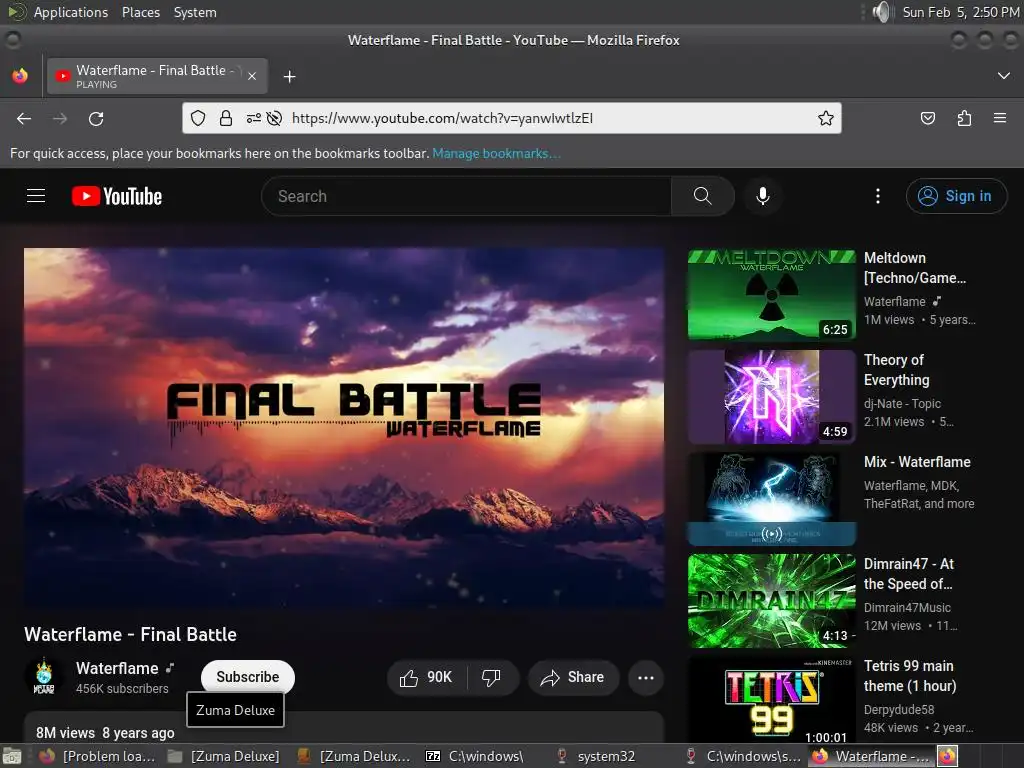Viewport: 1024px width, 768px height.
Task: Open the Manage bookmarks link
Action: 496,153
